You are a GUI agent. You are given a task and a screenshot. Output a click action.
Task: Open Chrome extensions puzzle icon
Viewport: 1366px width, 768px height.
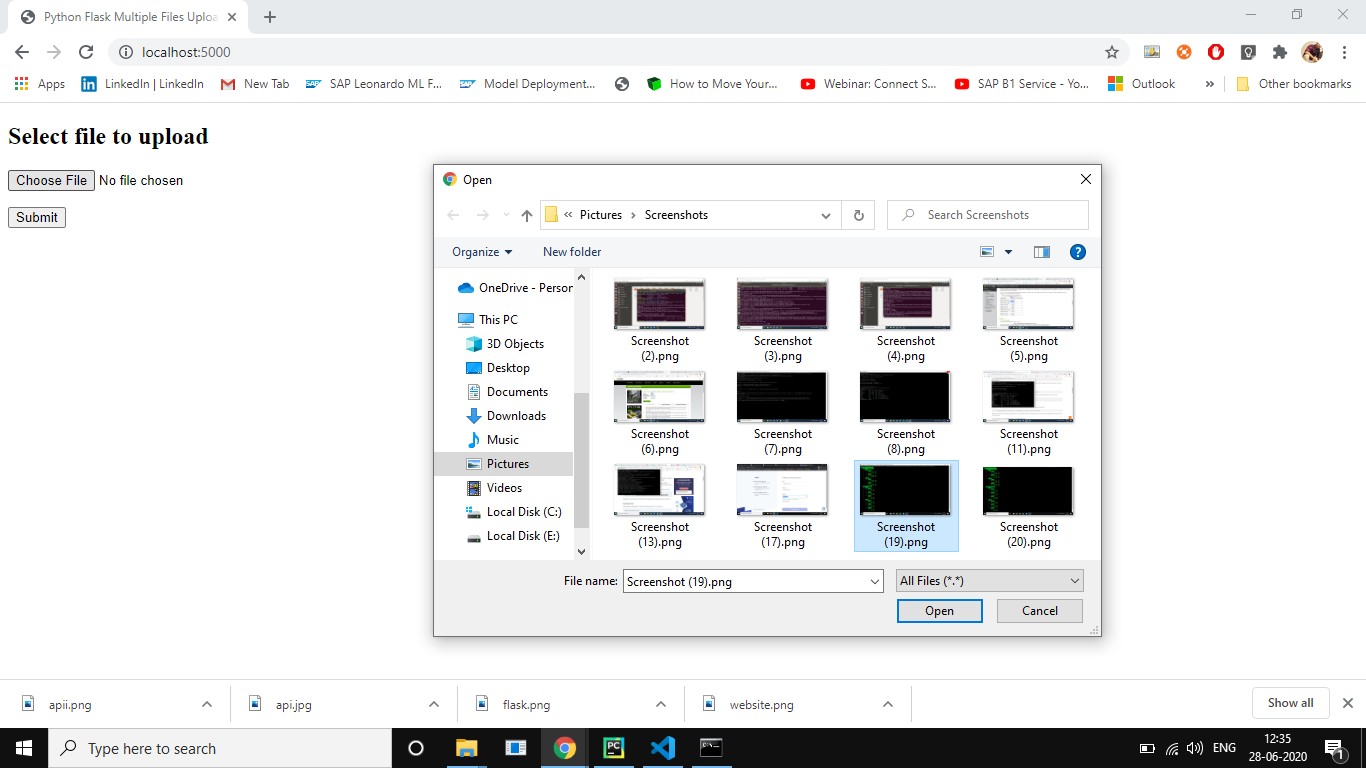pos(1280,52)
